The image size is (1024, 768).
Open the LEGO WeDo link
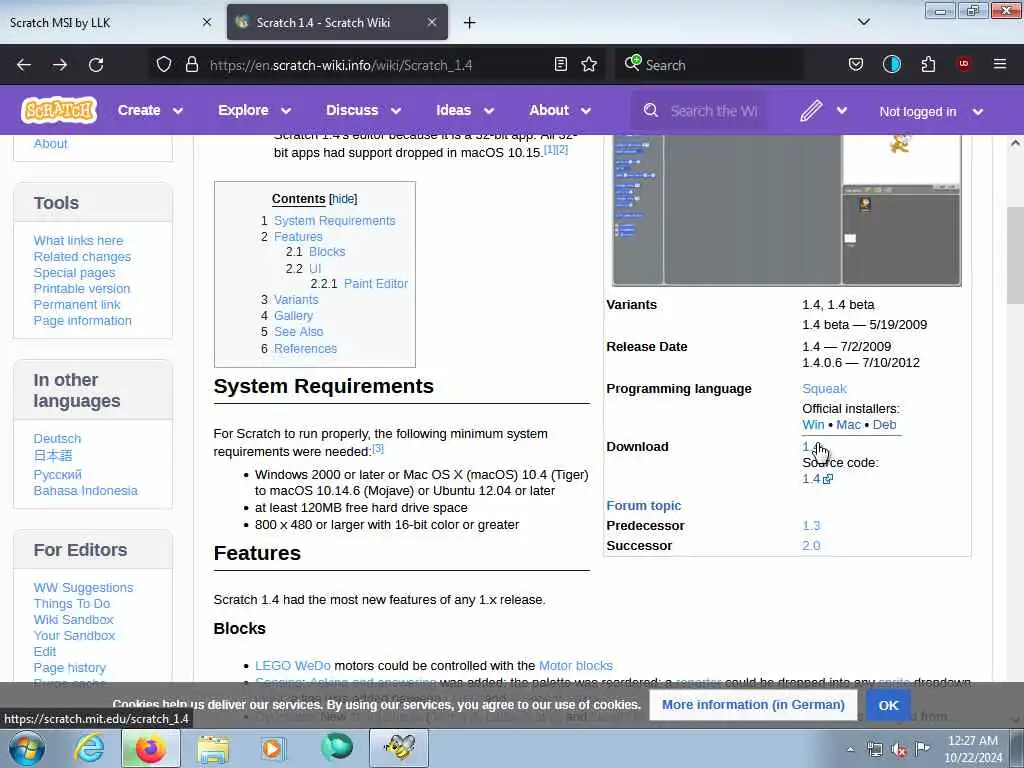coord(293,665)
